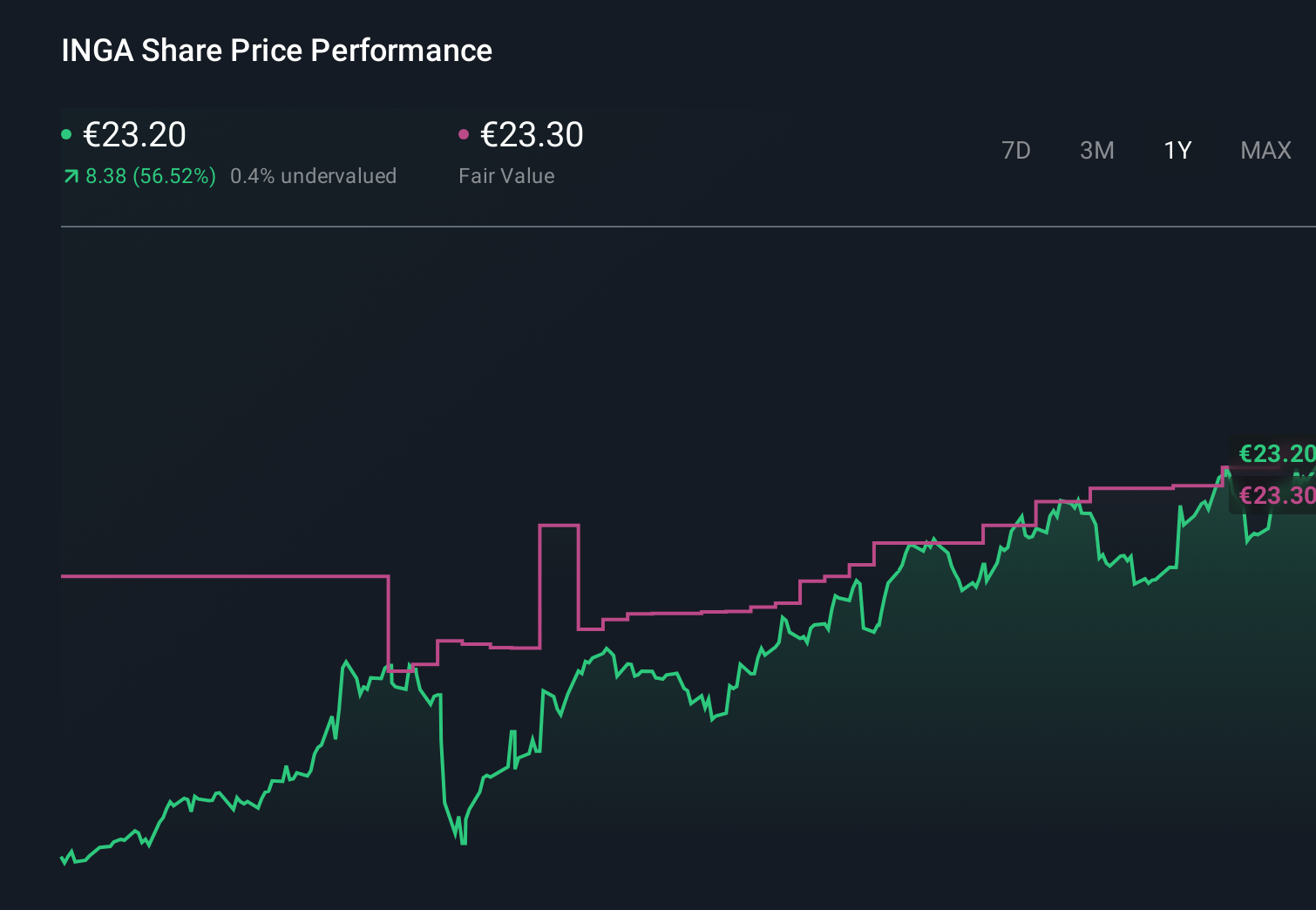This screenshot has width=1316, height=910.
Task: Switch to the 3M range selector
Action: tap(1096, 150)
